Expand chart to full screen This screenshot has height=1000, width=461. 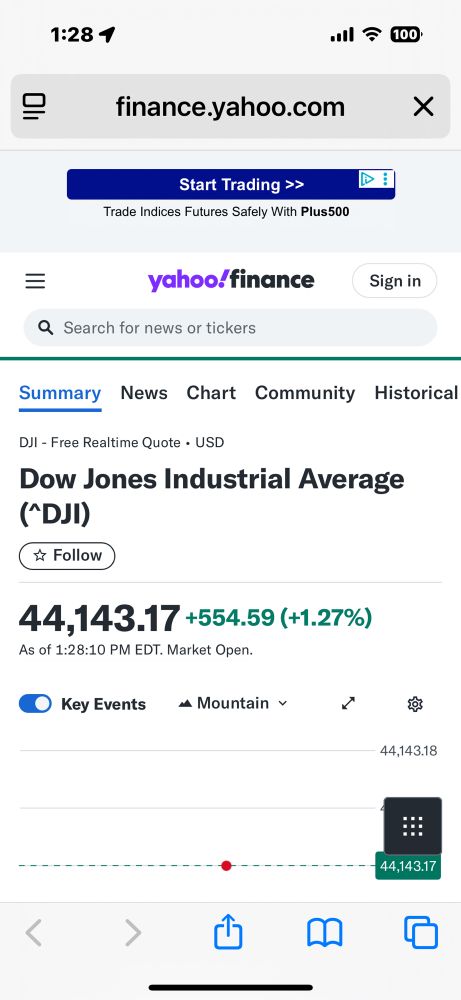pyautogui.click(x=348, y=703)
